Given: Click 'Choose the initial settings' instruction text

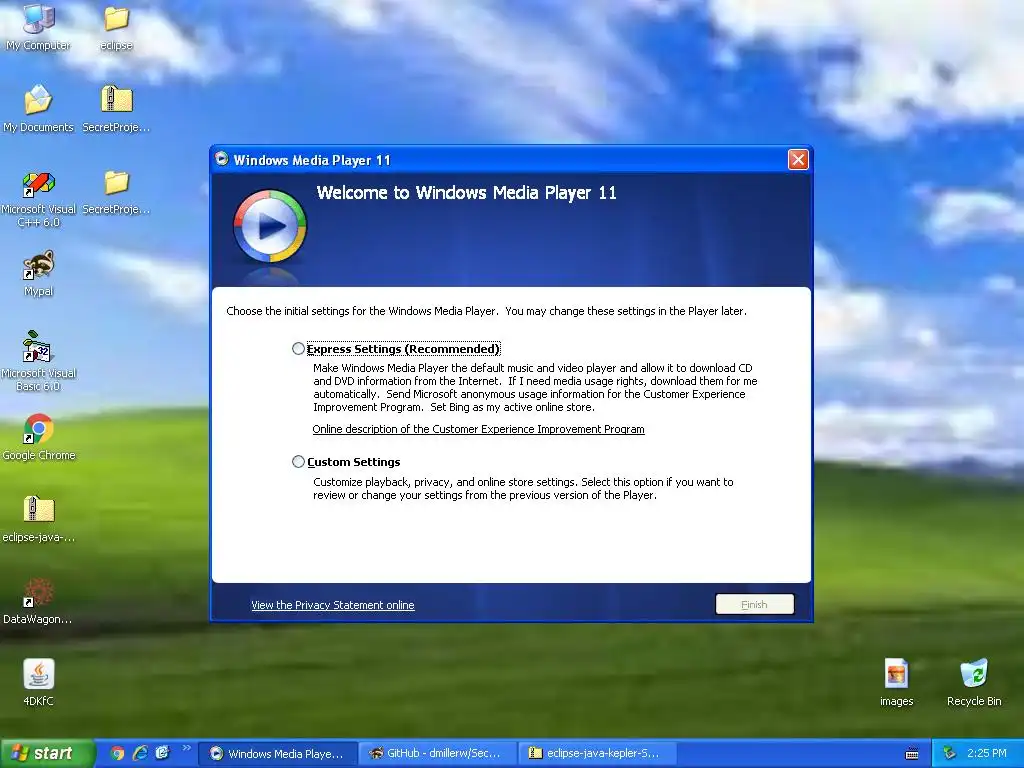Looking at the screenshot, I should coord(487,311).
